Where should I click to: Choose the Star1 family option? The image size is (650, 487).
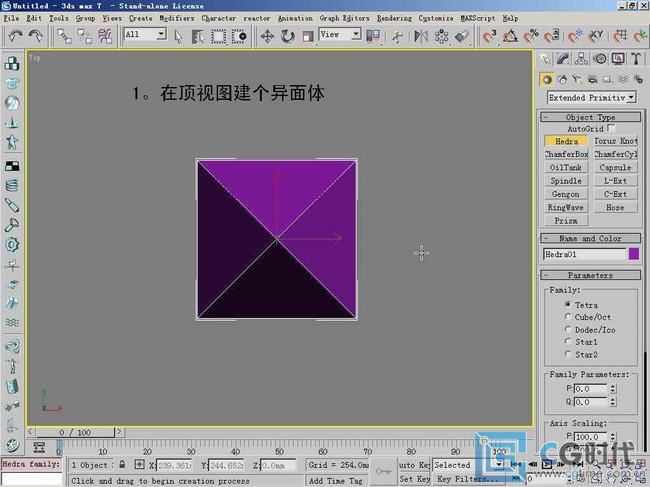568,341
